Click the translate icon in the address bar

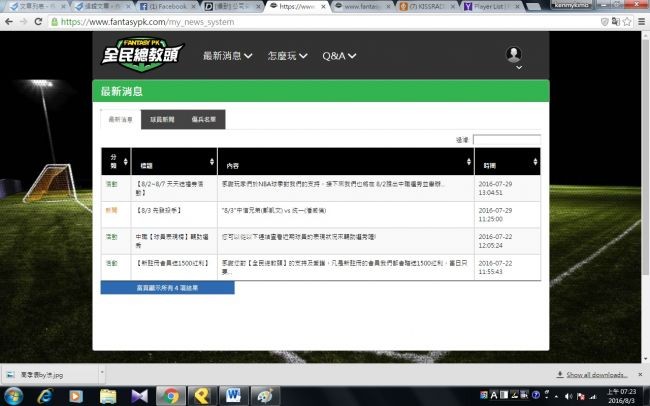click(616, 22)
